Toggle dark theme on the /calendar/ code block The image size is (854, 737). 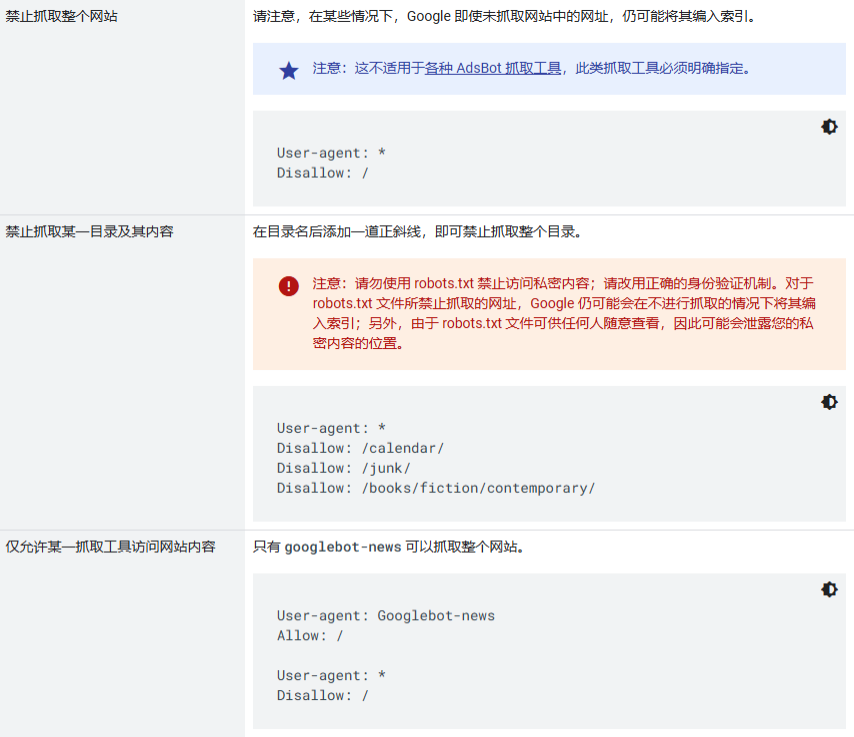[x=829, y=402]
